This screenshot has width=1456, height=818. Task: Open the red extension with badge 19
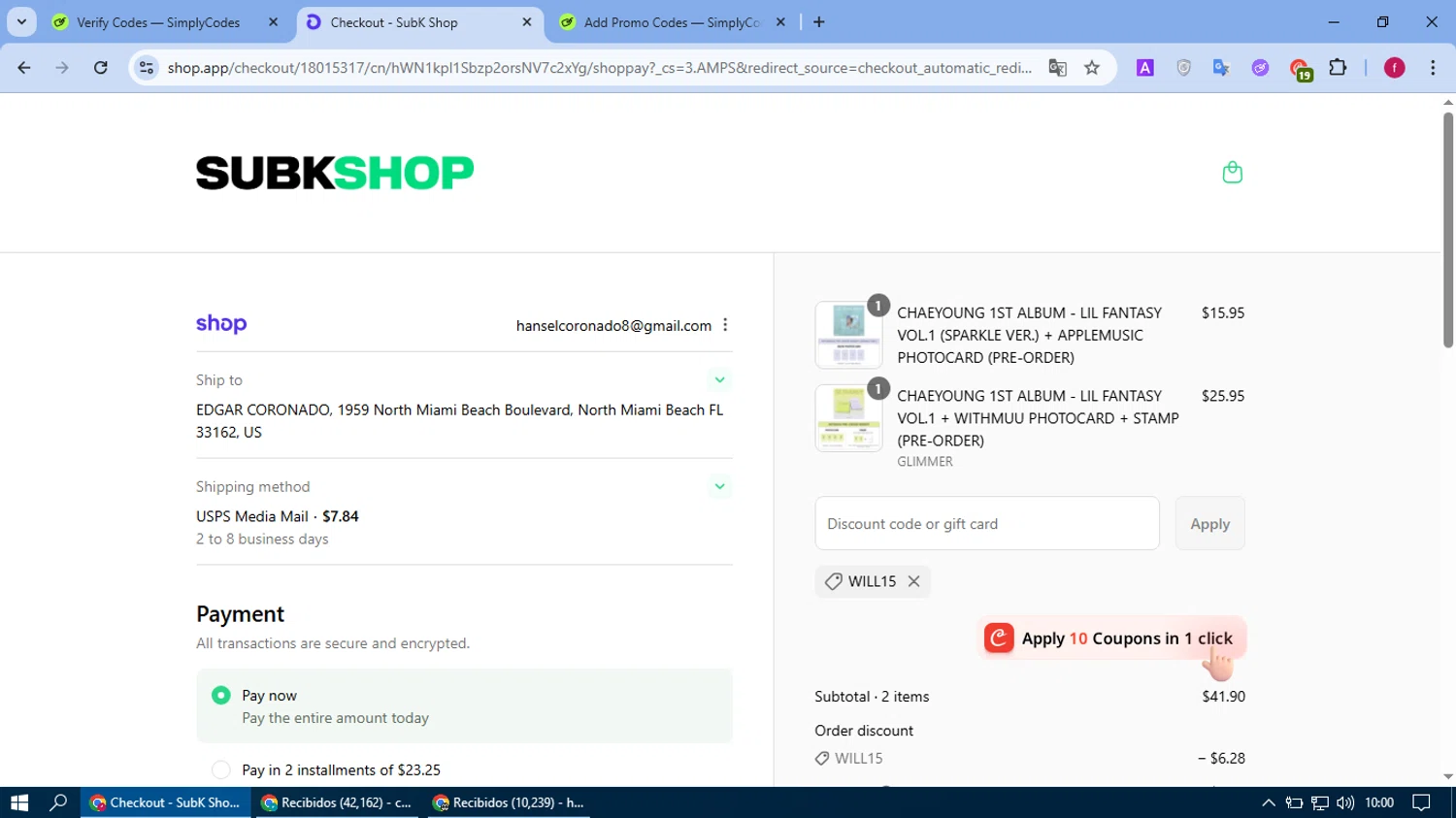(x=1300, y=69)
